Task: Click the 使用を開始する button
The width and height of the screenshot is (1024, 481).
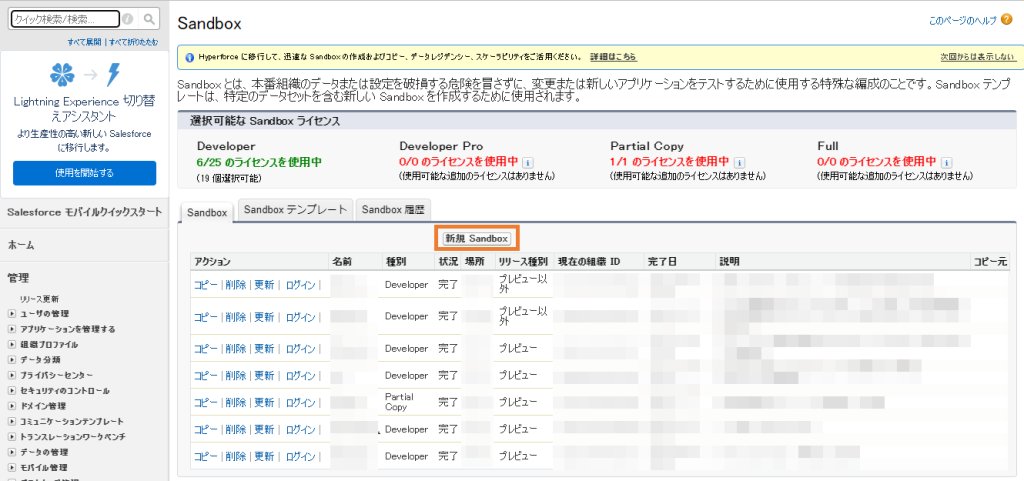Action: click(x=84, y=173)
